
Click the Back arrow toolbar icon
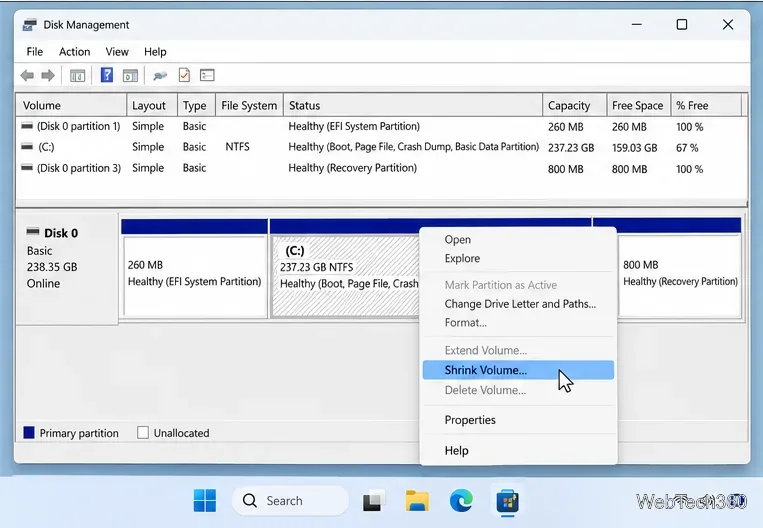point(27,75)
